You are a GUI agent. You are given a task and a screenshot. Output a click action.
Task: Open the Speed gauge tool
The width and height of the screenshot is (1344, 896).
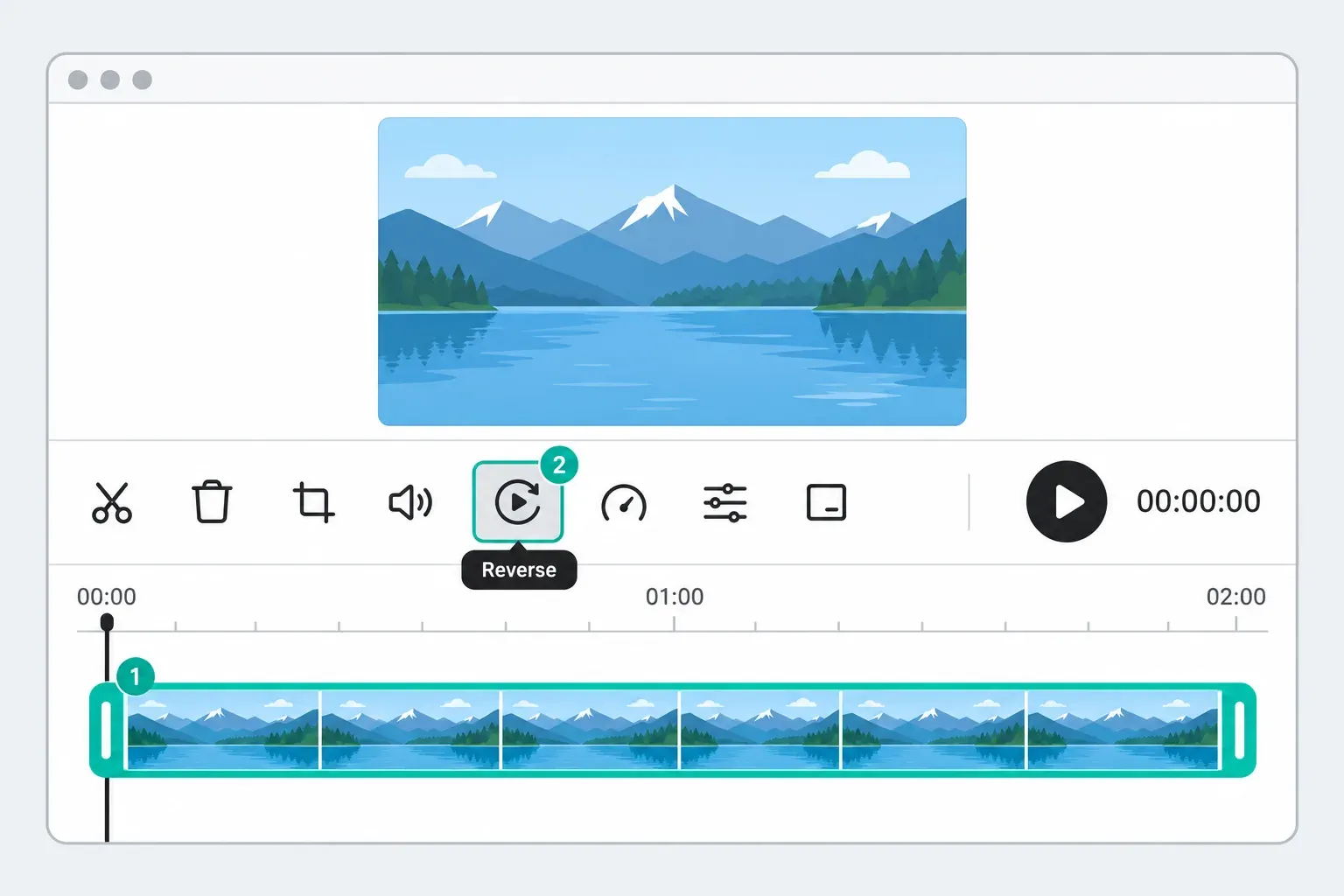coord(624,504)
